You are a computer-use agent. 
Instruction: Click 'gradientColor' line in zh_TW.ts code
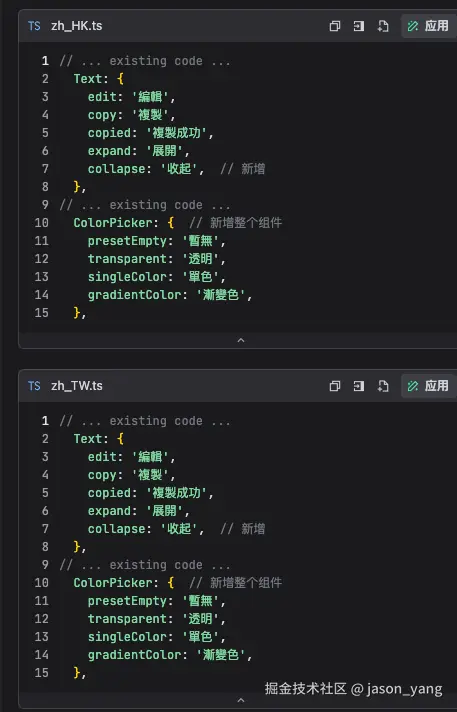point(170,655)
